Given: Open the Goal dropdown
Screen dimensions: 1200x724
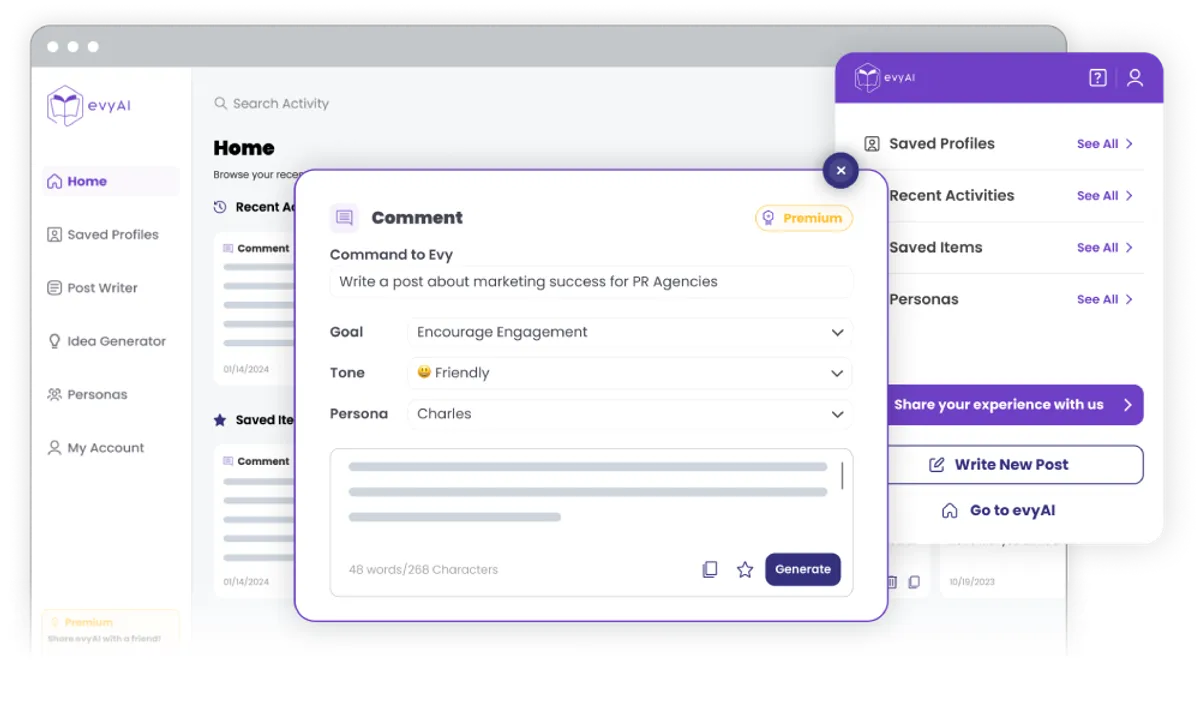Looking at the screenshot, I should 630,332.
